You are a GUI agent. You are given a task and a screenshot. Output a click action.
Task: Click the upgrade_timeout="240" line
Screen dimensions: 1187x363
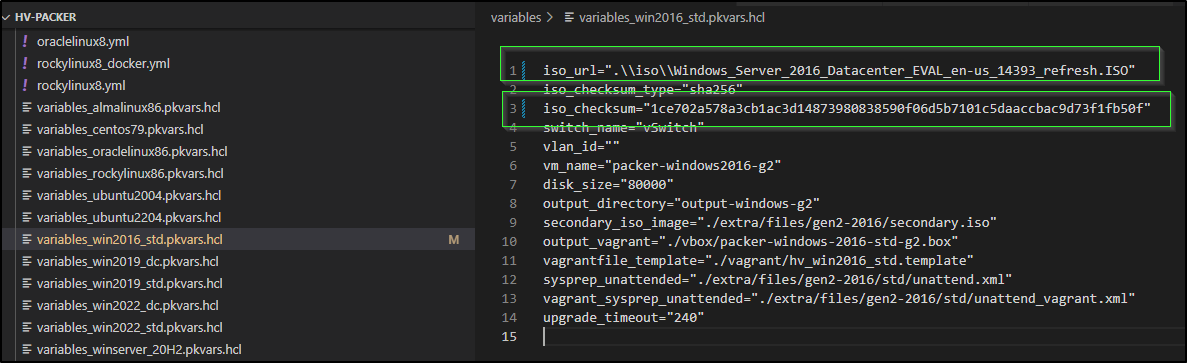coord(624,317)
